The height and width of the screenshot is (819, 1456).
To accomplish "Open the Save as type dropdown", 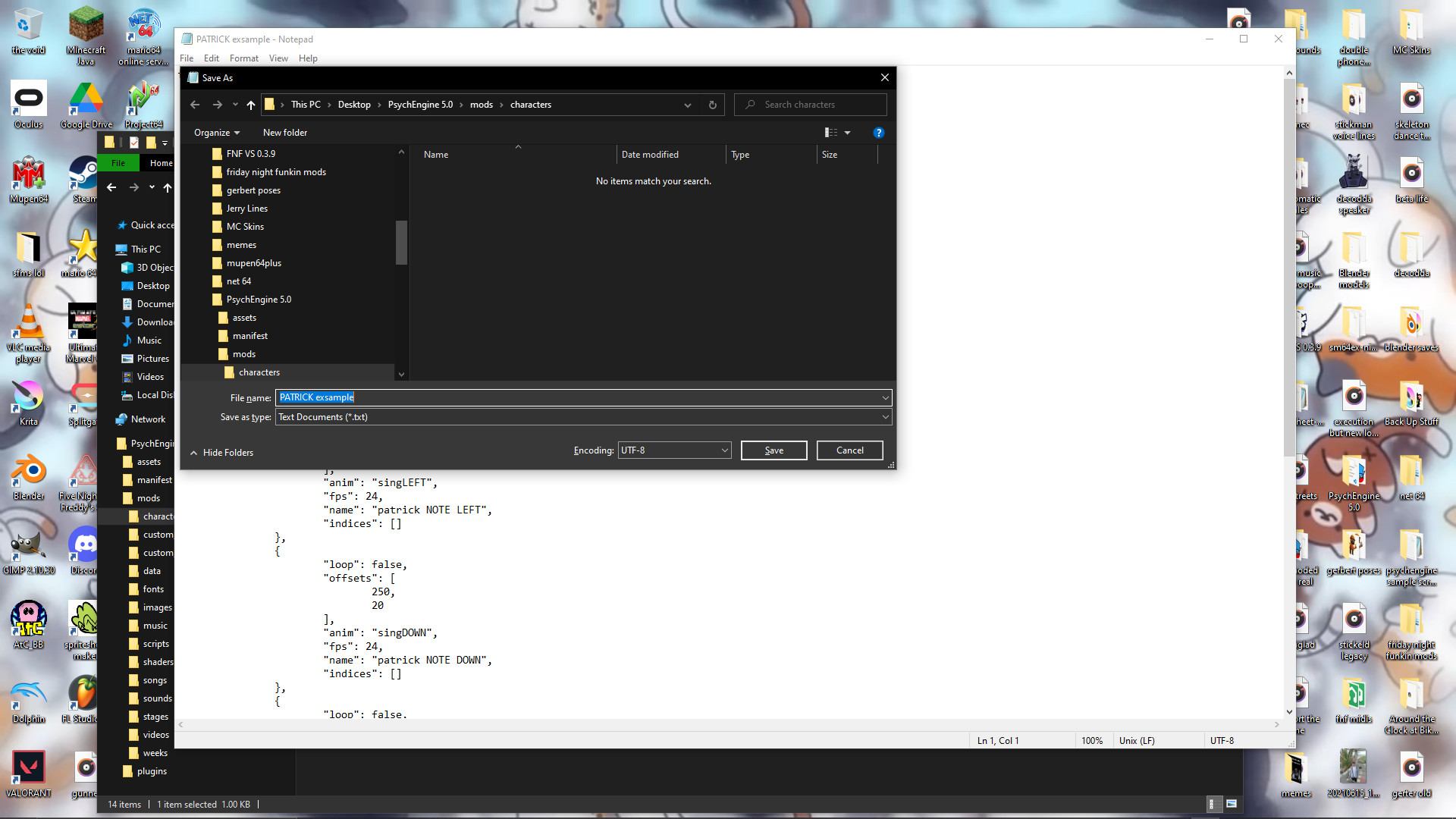I will click(x=884, y=417).
